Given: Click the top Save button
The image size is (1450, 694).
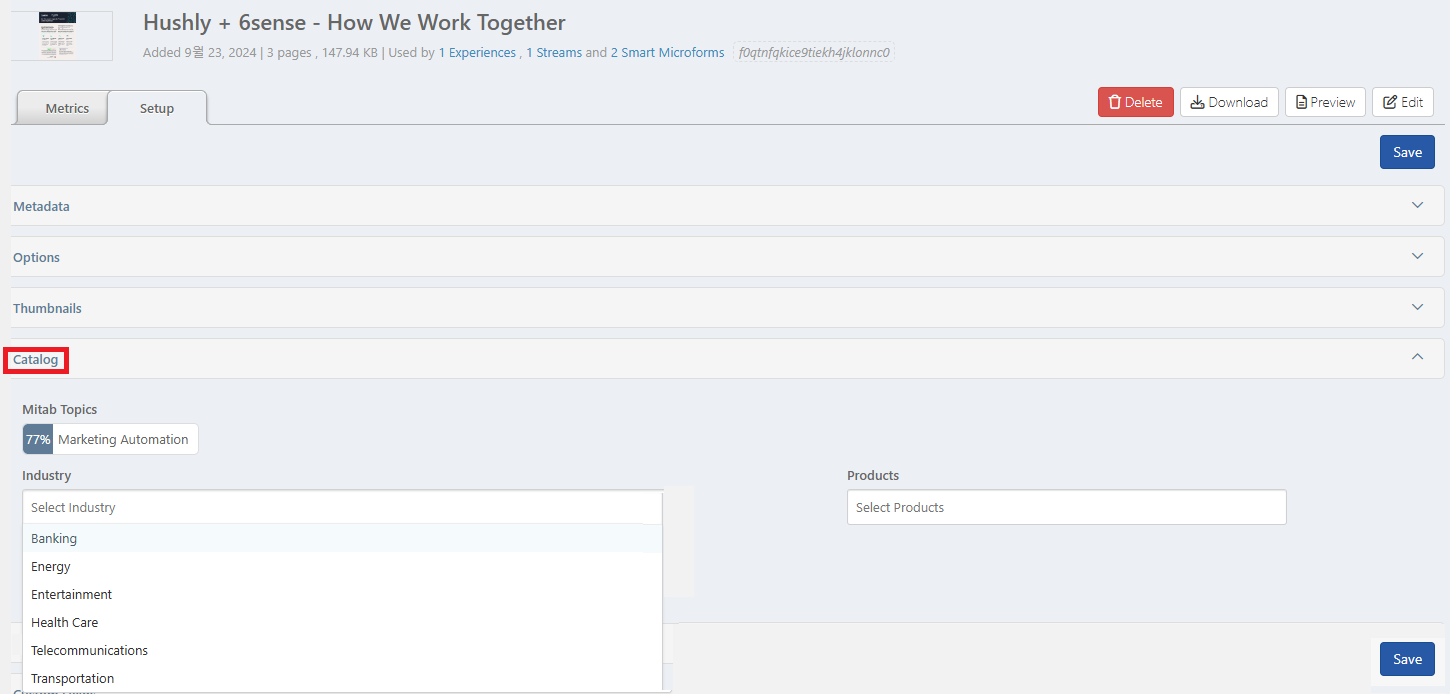Looking at the screenshot, I should pos(1407,152).
